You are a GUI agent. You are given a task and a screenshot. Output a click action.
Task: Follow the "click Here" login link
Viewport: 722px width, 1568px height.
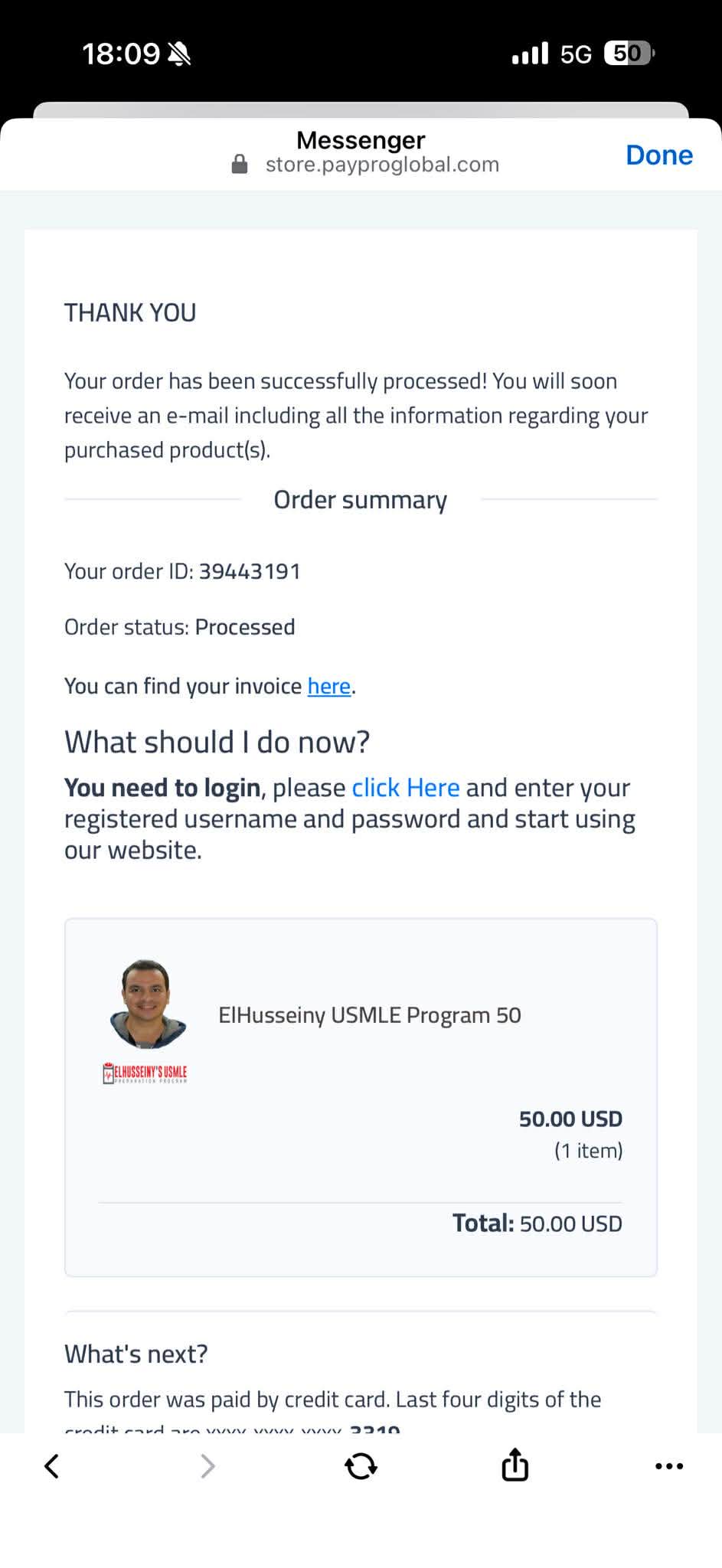pos(405,788)
